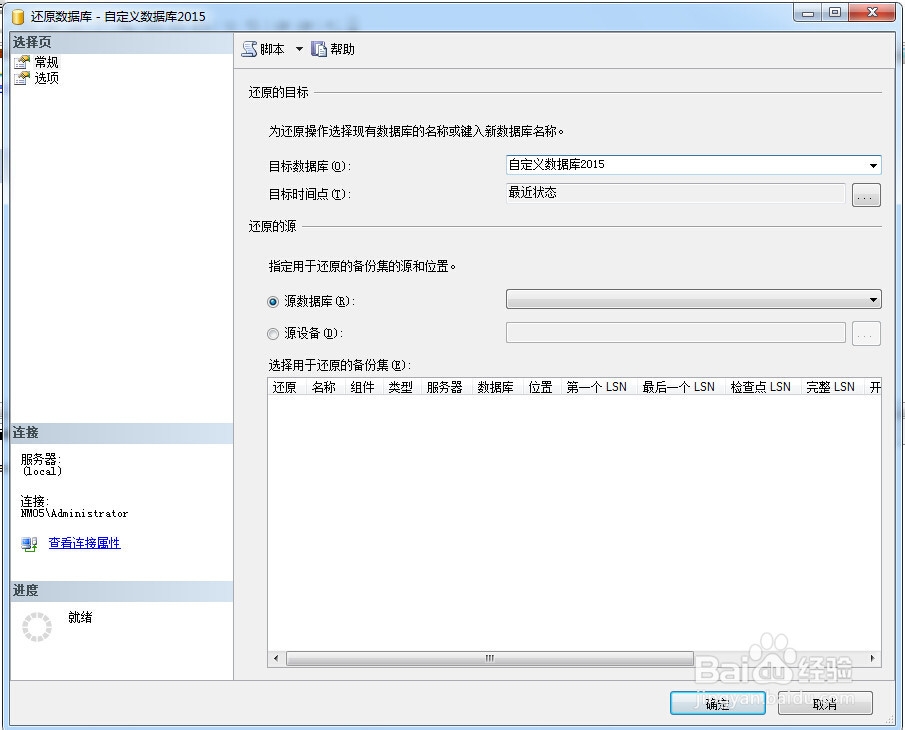Click the 就绪 progress spinner icon
The width and height of the screenshot is (905, 730).
[x=37, y=627]
